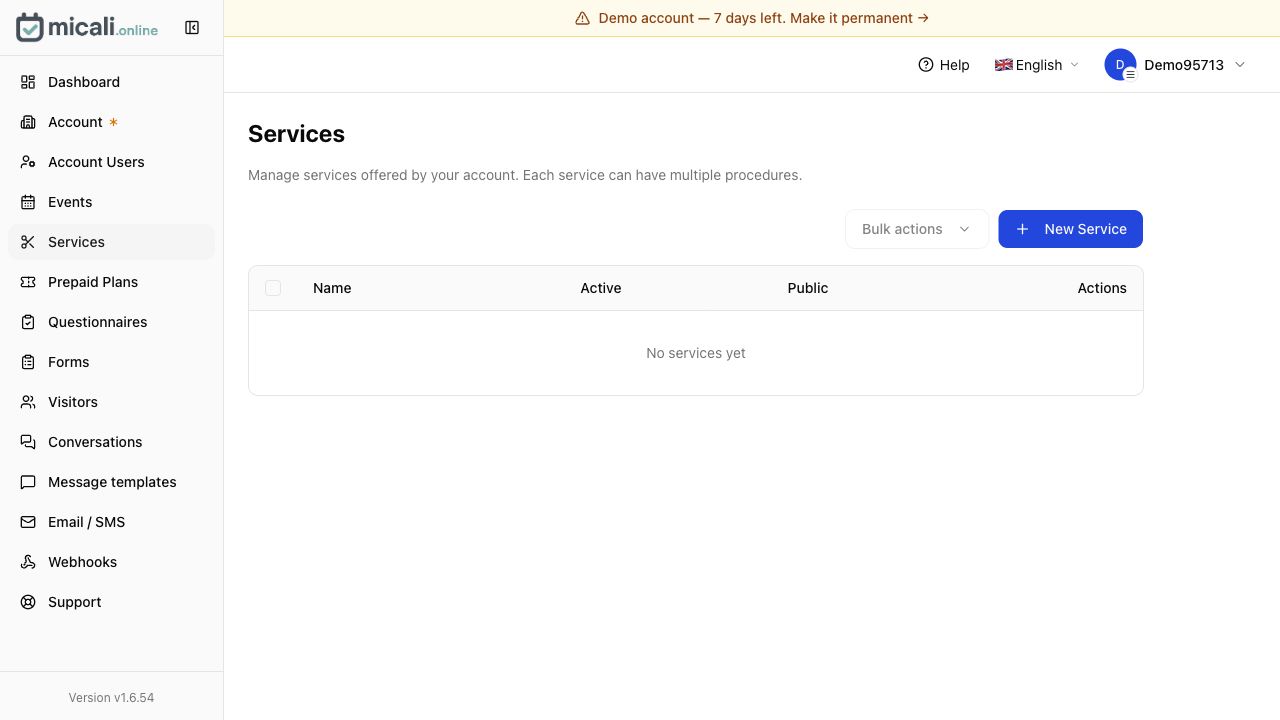Click the Name column header
The image size is (1280, 720).
point(332,288)
